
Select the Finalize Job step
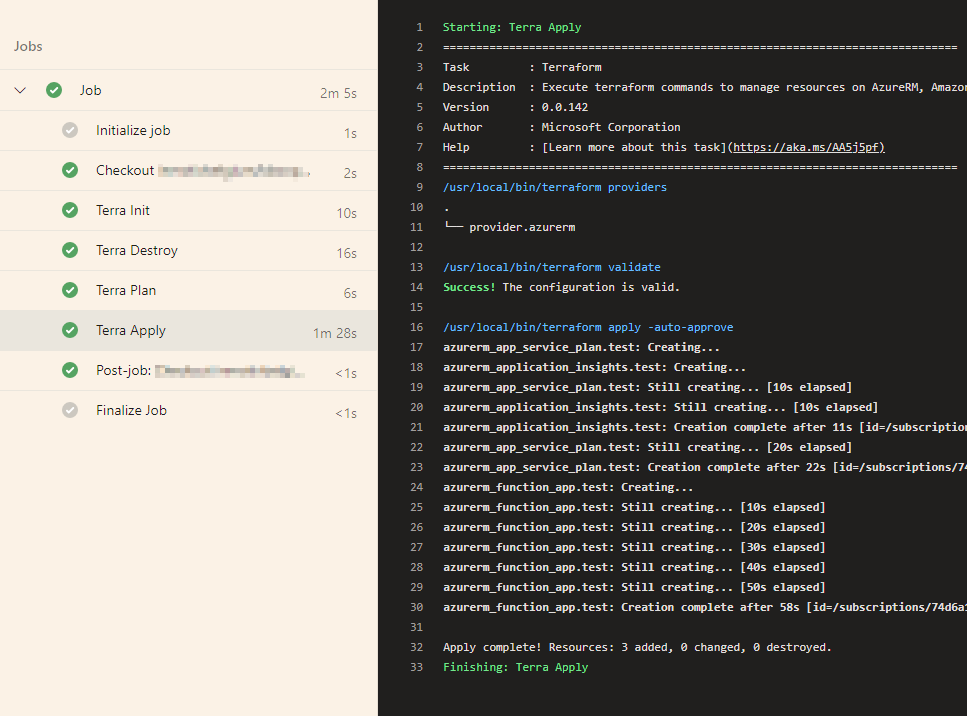point(131,410)
